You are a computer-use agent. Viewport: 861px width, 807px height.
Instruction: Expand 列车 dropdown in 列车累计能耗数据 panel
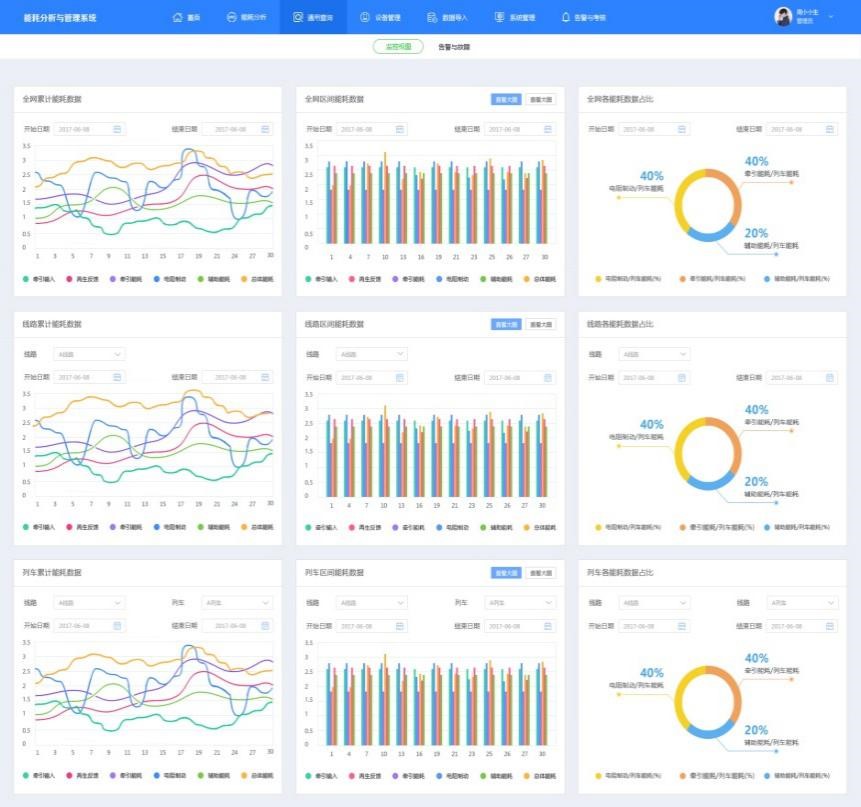point(237,603)
